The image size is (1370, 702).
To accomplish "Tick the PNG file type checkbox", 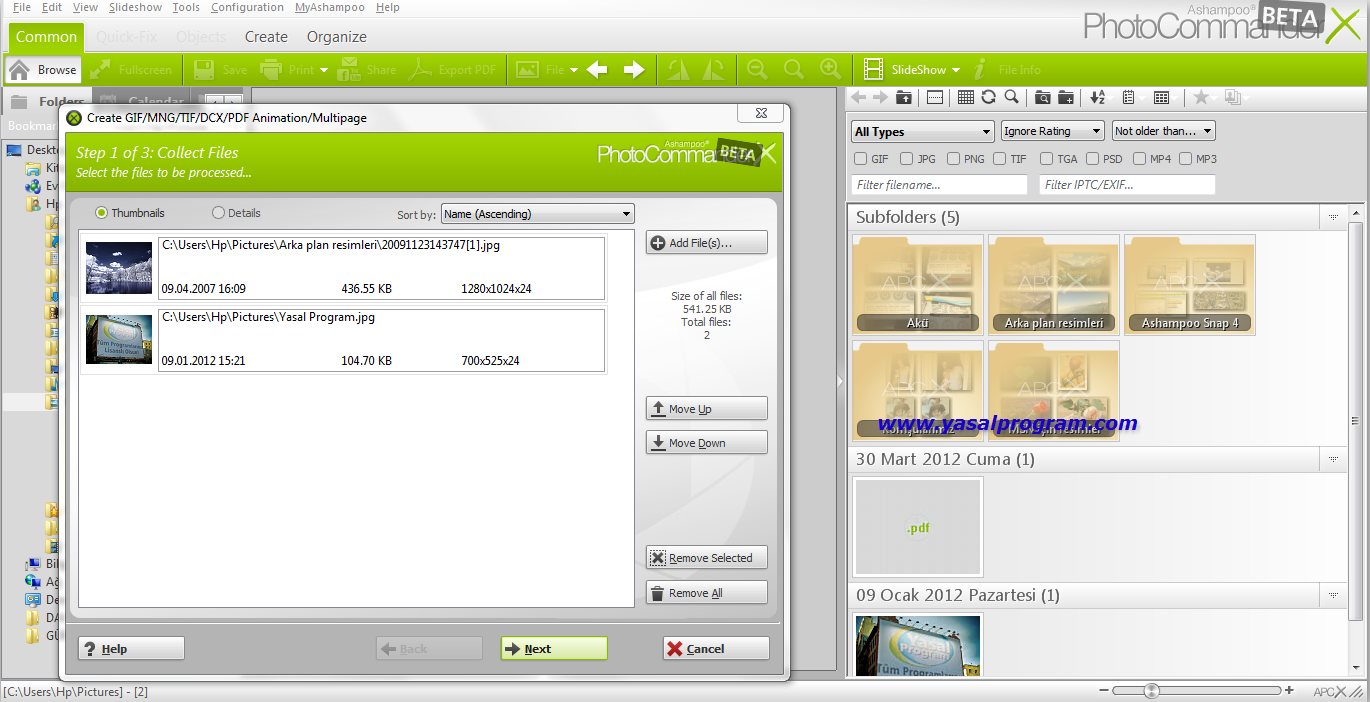I will tap(954, 159).
